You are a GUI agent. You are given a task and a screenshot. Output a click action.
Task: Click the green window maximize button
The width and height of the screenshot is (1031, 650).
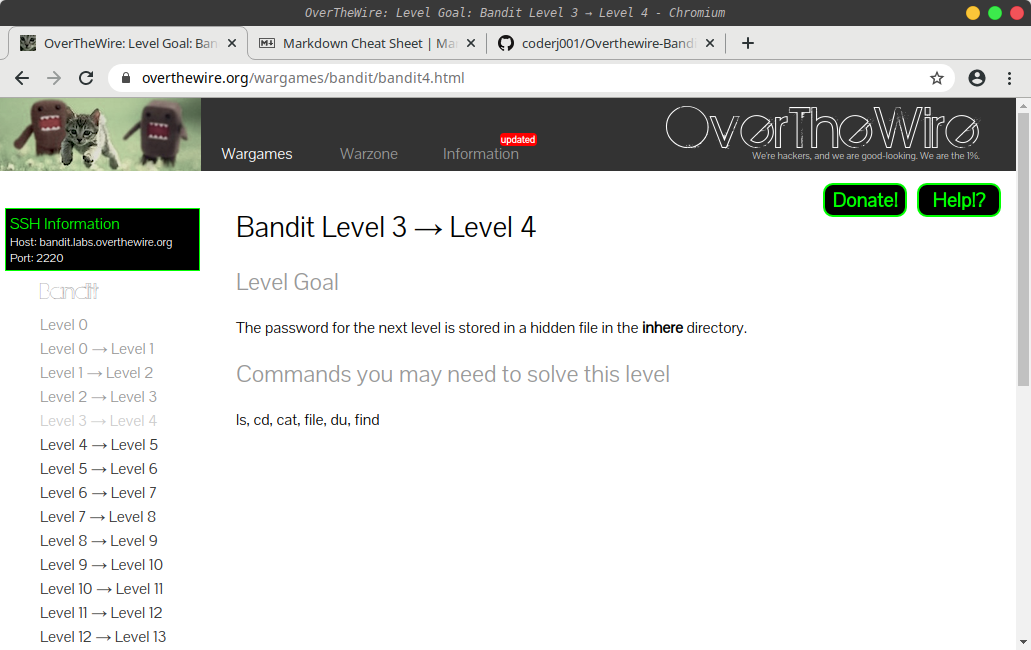(995, 13)
